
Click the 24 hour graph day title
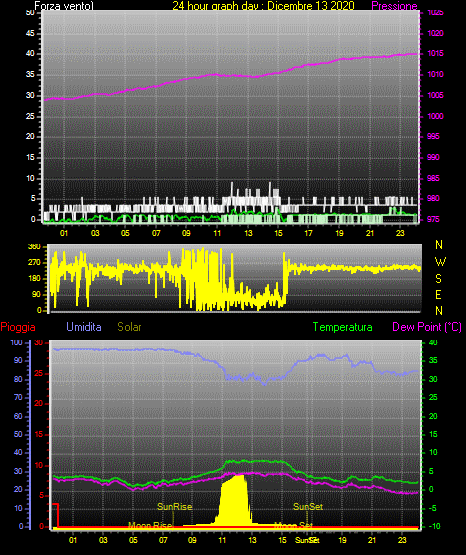(263, 6)
